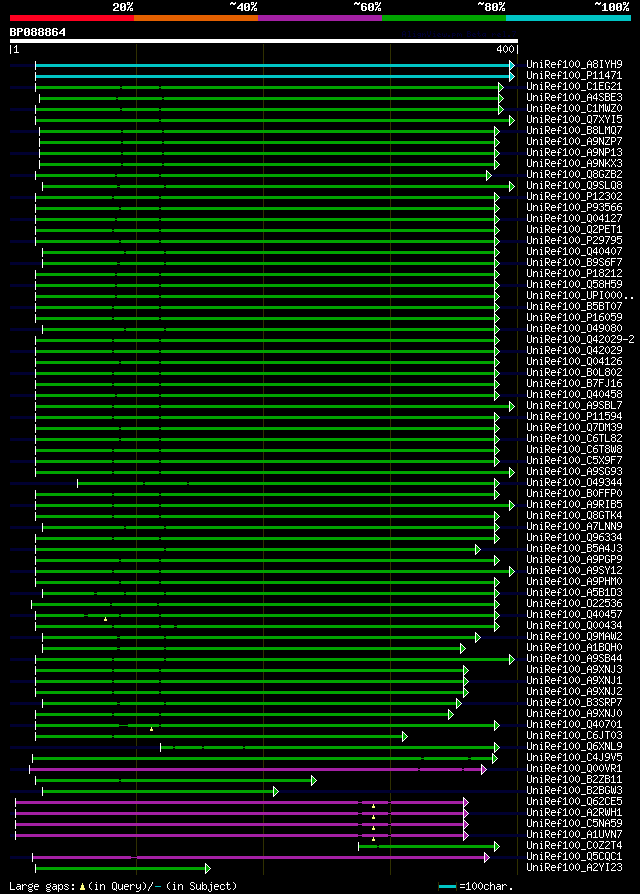Select the UniRef100_Q6XNL9 label
This screenshot has height=894, width=640.
click(574, 746)
